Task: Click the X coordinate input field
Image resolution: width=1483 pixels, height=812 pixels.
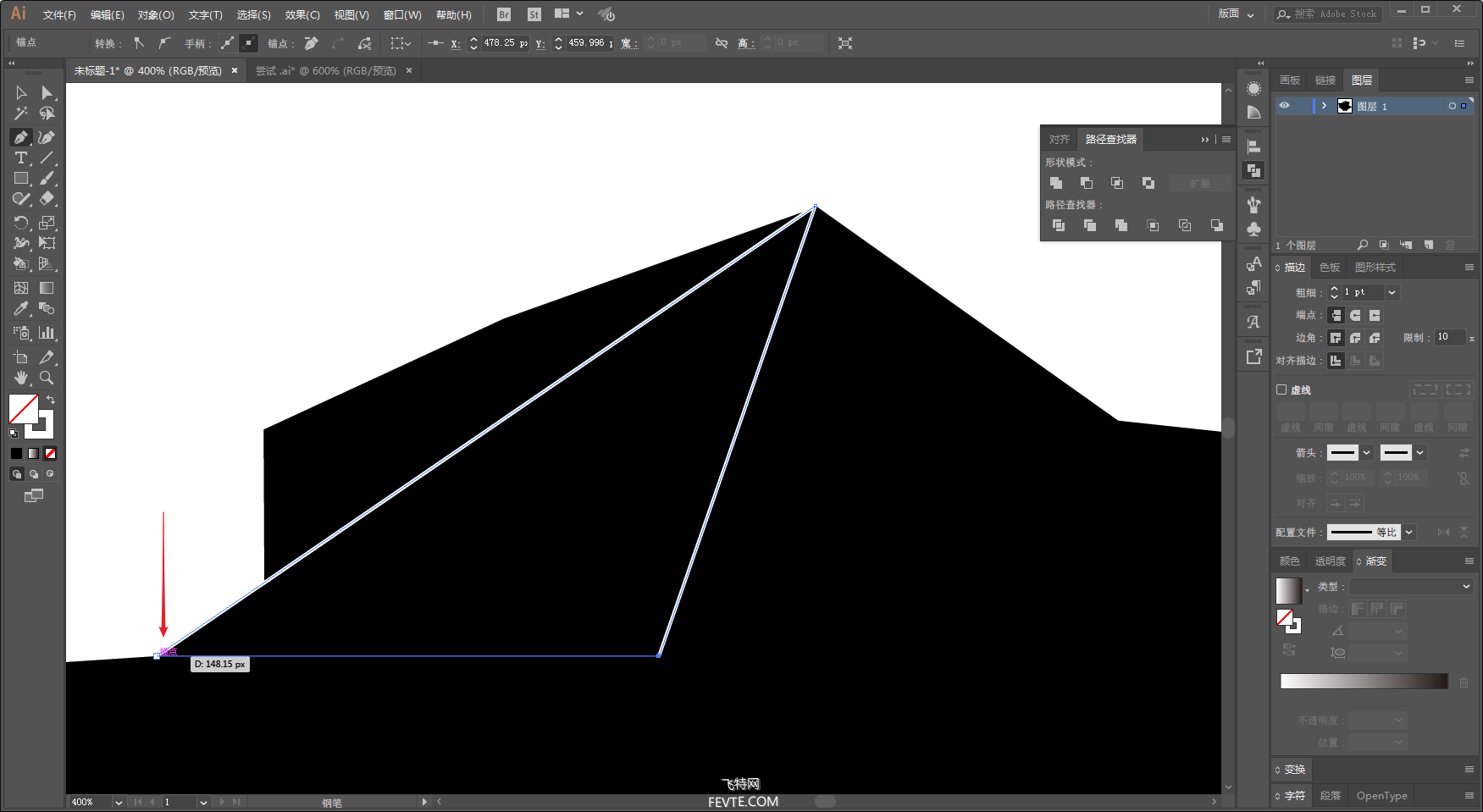Action: pos(506,42)
